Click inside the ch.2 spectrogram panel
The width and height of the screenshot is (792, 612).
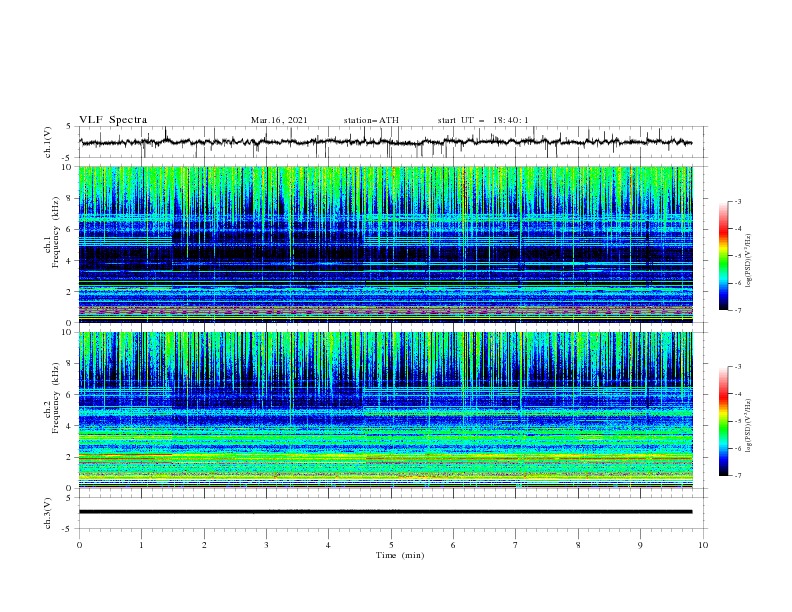[x=385, y=410]
